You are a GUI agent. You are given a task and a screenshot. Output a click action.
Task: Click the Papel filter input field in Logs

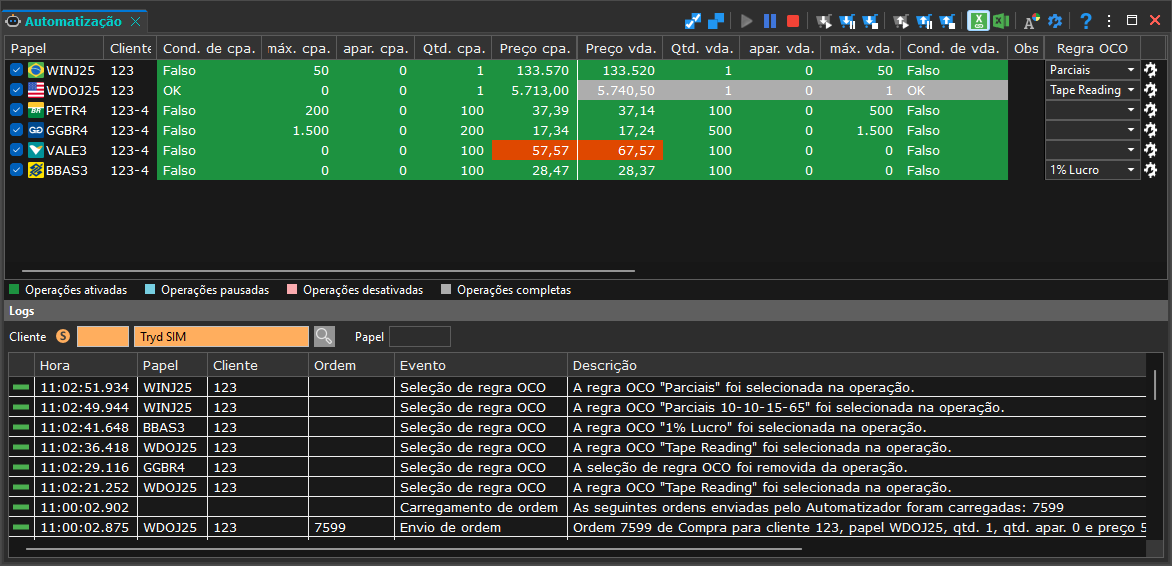click(420, 336)
